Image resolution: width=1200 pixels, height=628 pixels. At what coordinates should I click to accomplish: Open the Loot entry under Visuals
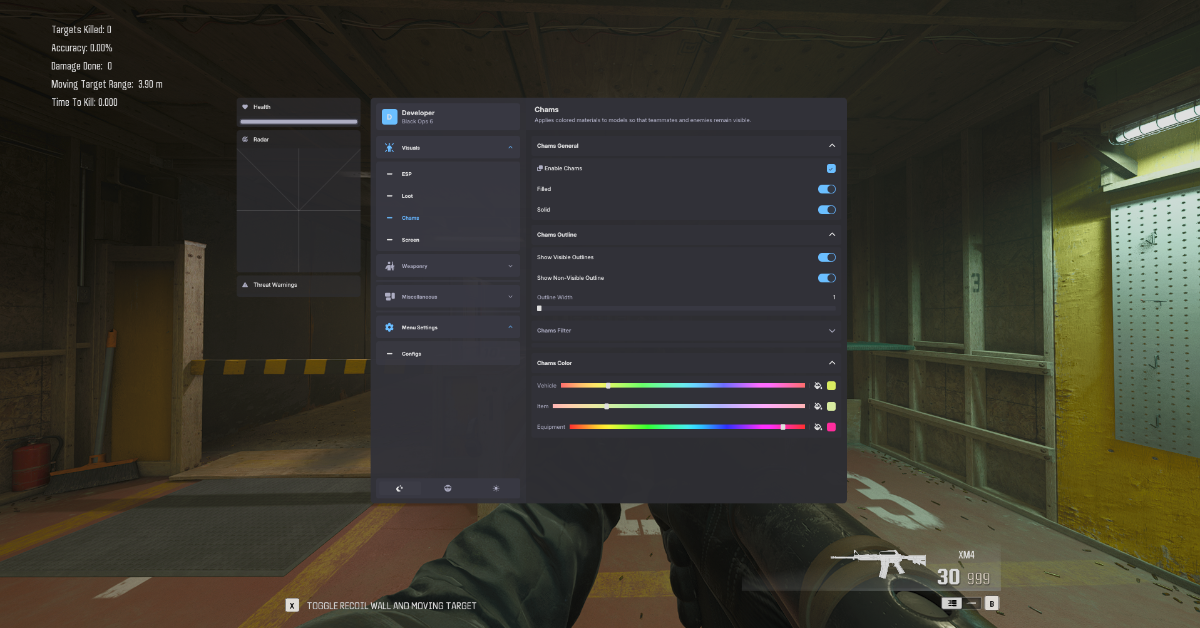407,196
